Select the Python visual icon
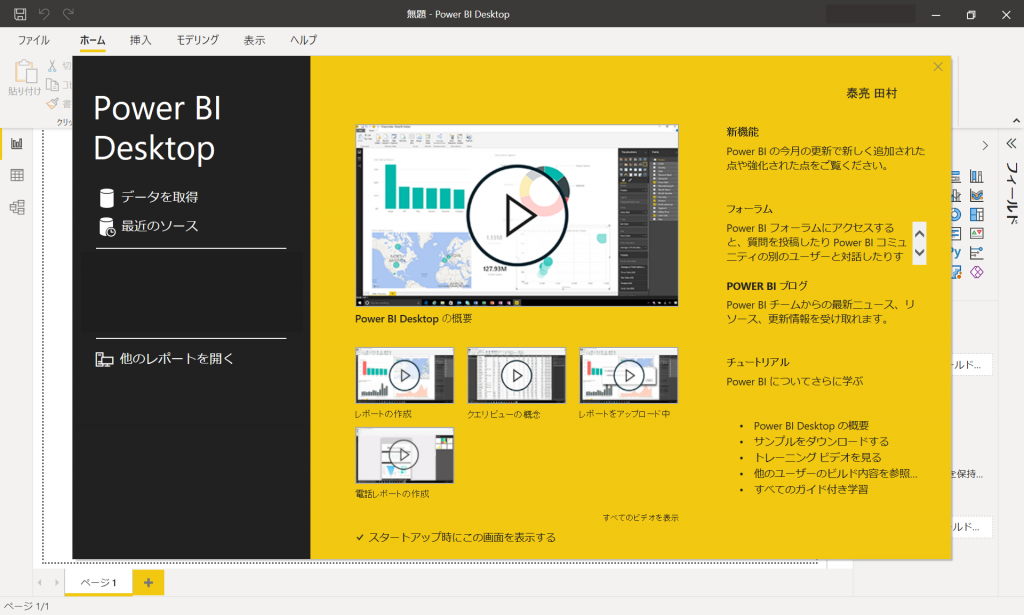The width and height of the screenshot is (1024, 615). (x=955, y=252)
